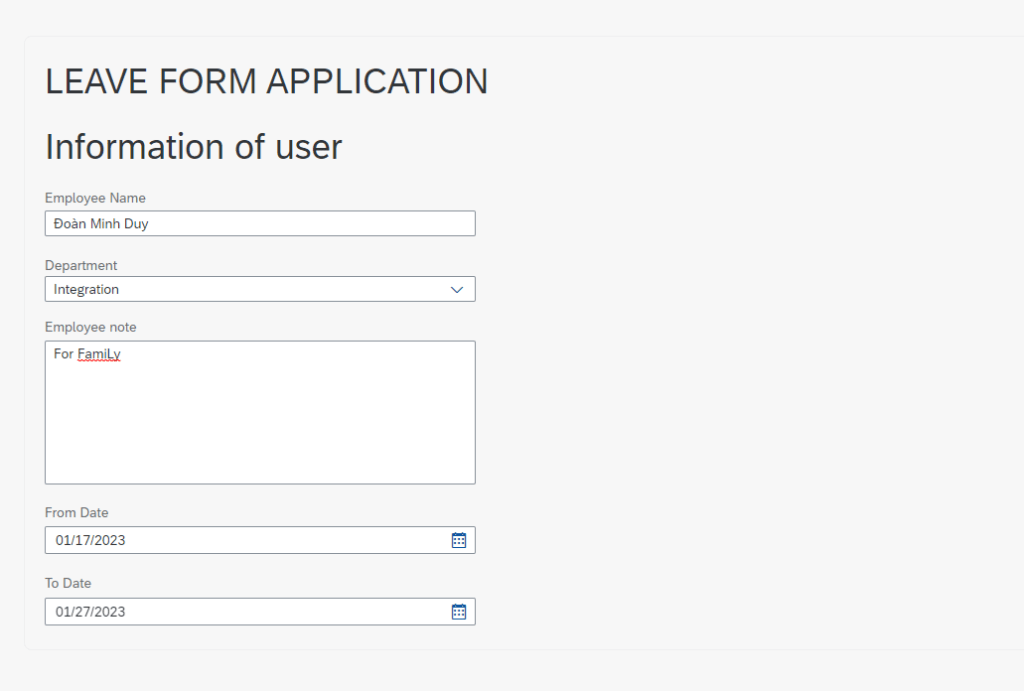The height and width of the screenshot is (691, 1024).
Task: Click the 01/27/2023 date value
Action: point(90,612)
